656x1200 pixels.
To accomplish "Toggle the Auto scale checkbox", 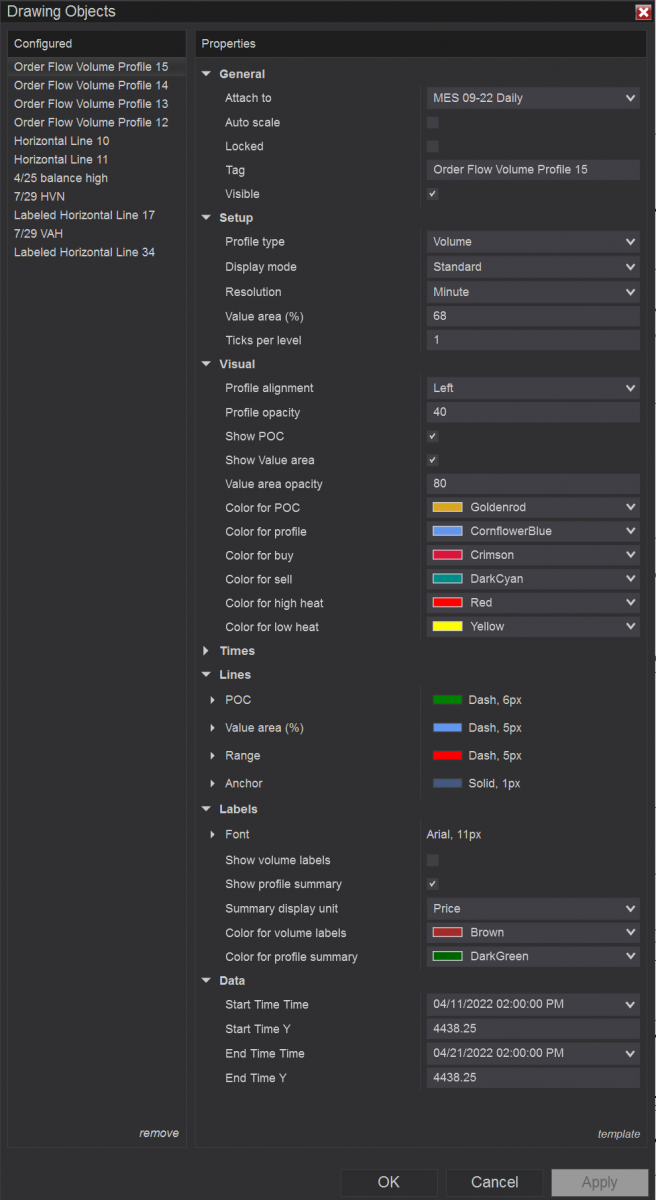I will click(x=433, y=122).
